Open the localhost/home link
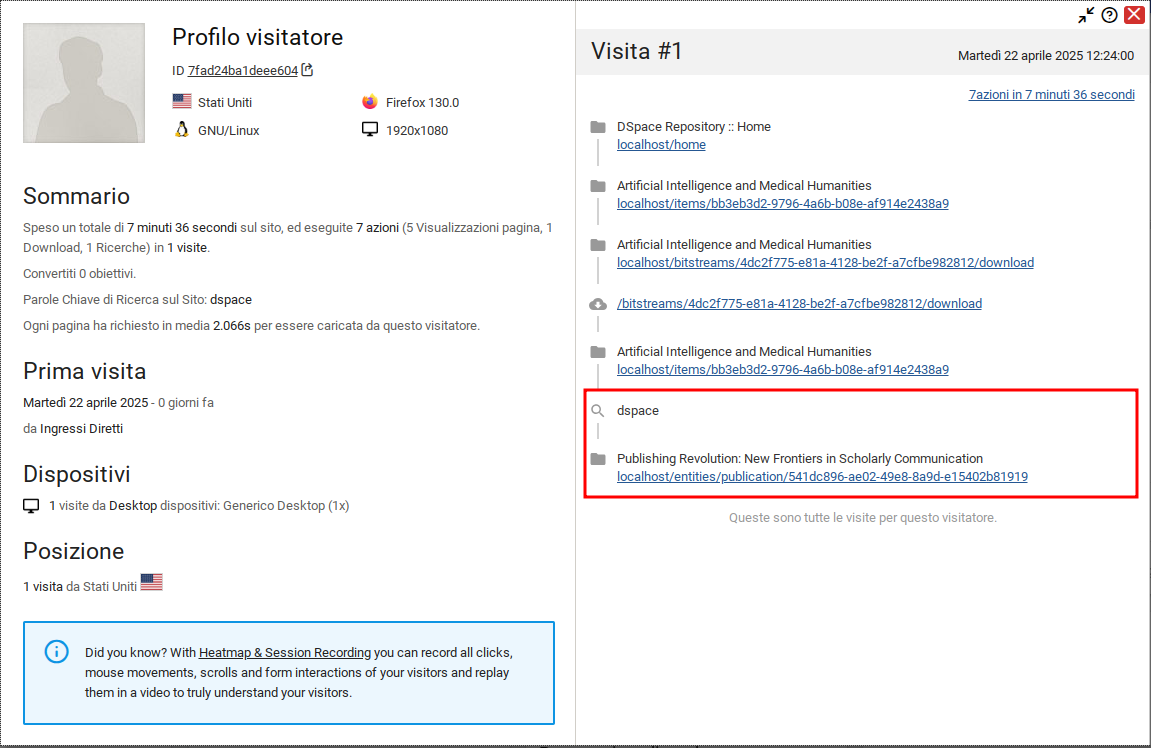Viewport: 1151px width, 748px height. (x=661, y=145)
